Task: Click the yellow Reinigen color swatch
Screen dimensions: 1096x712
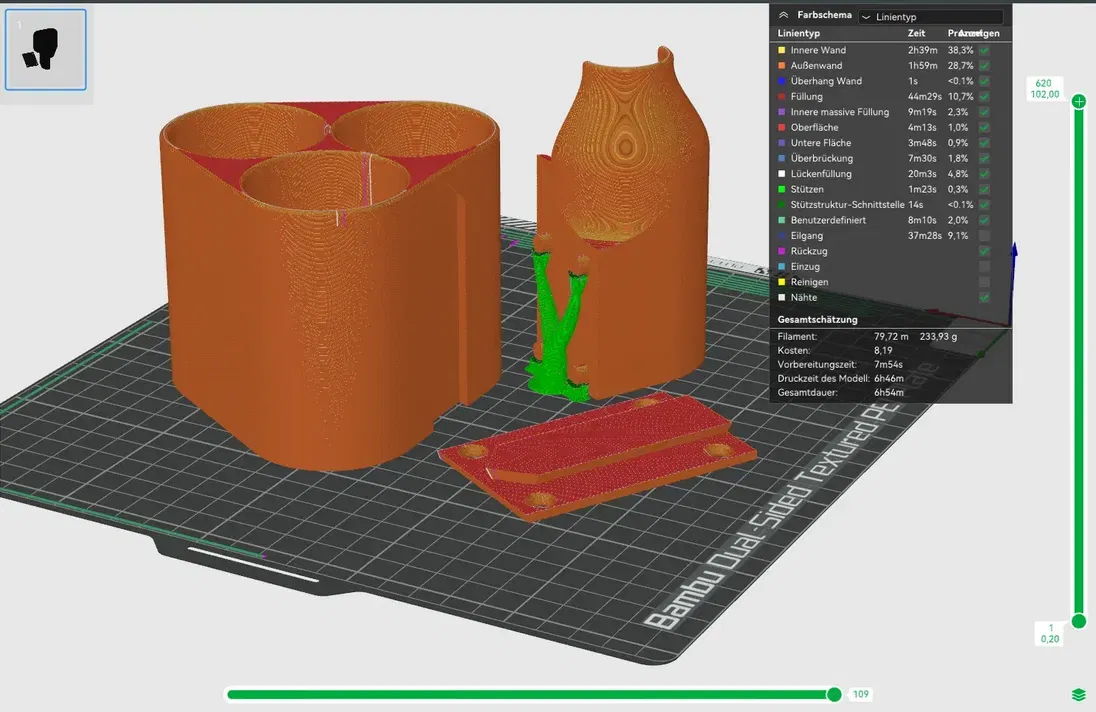Action: [x=781, y=282]
